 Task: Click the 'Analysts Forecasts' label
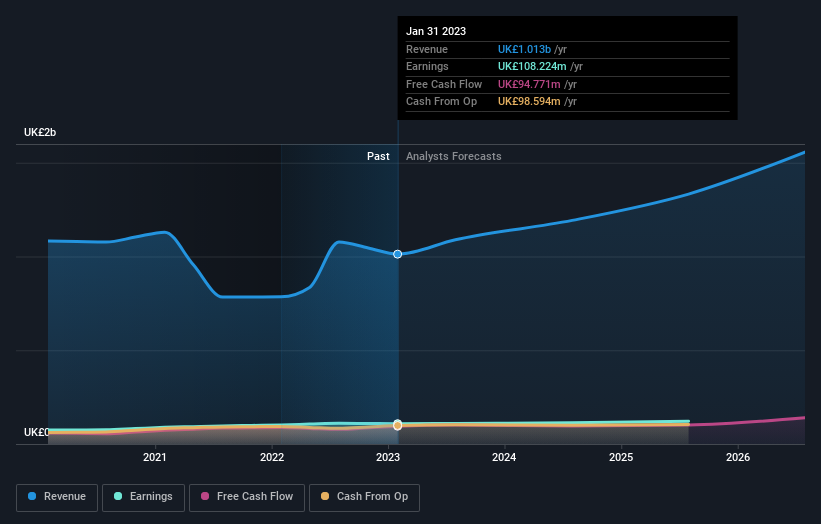[453, 156]
